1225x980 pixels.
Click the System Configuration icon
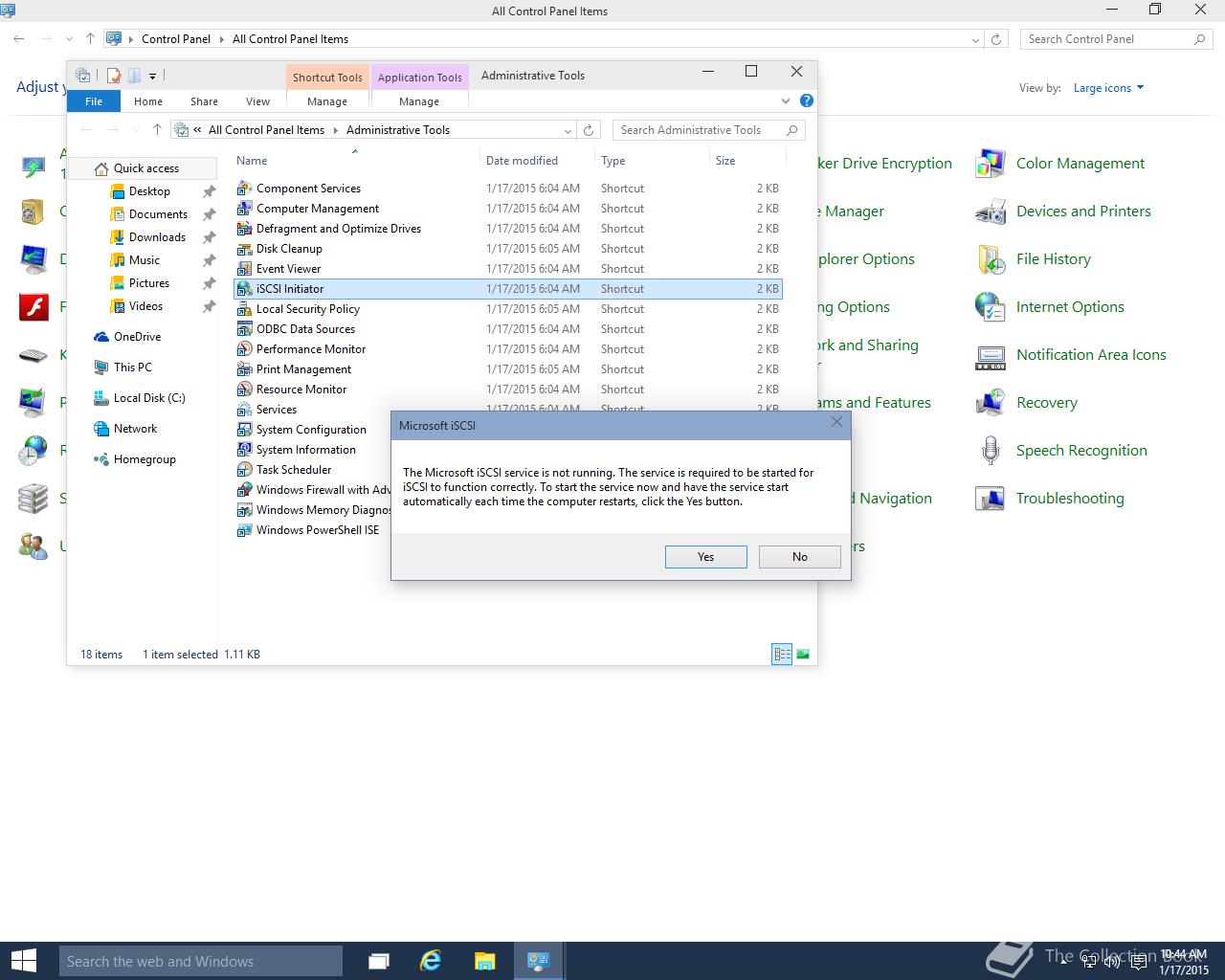click(x=244, y=430)
